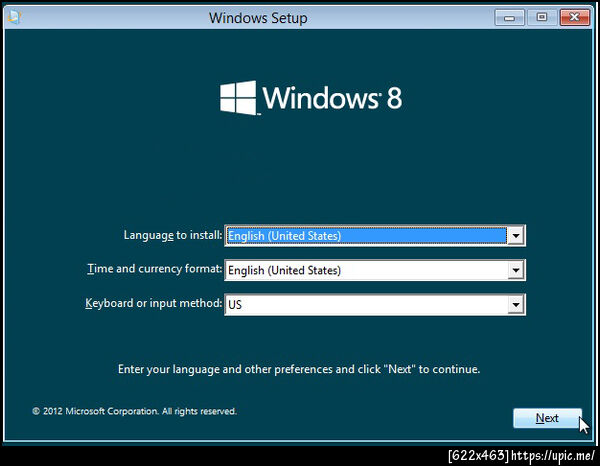Image resolution: width=600 pixels, height=466 pixels.
Task: Click the US keyboard value field
Action: coord(367,305)
